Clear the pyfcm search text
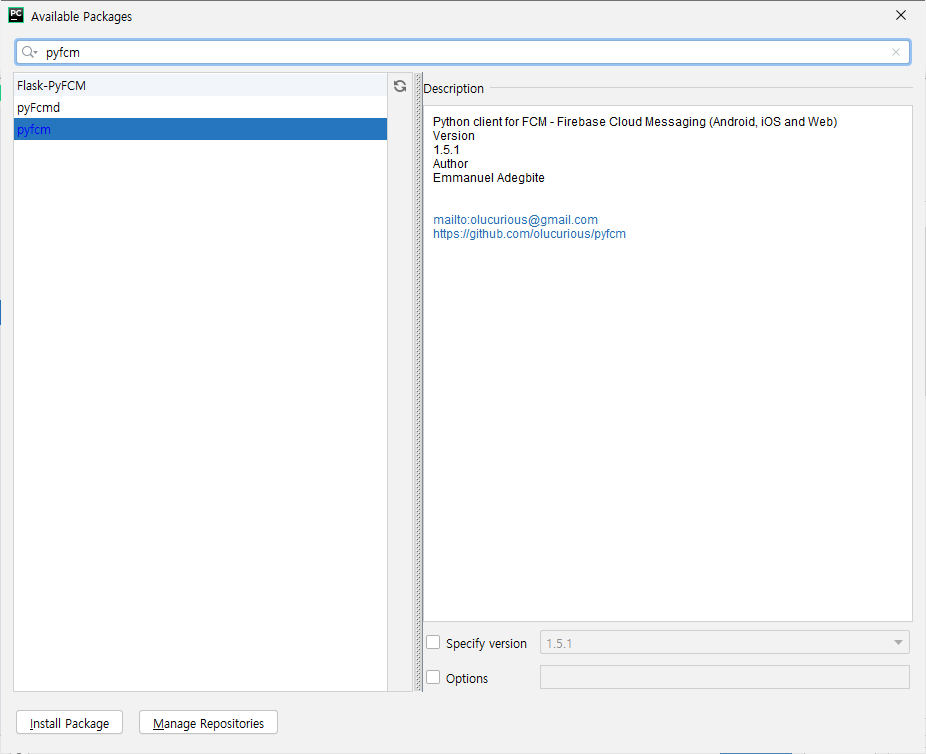926x754 pixels. click(x=896, y=52)
